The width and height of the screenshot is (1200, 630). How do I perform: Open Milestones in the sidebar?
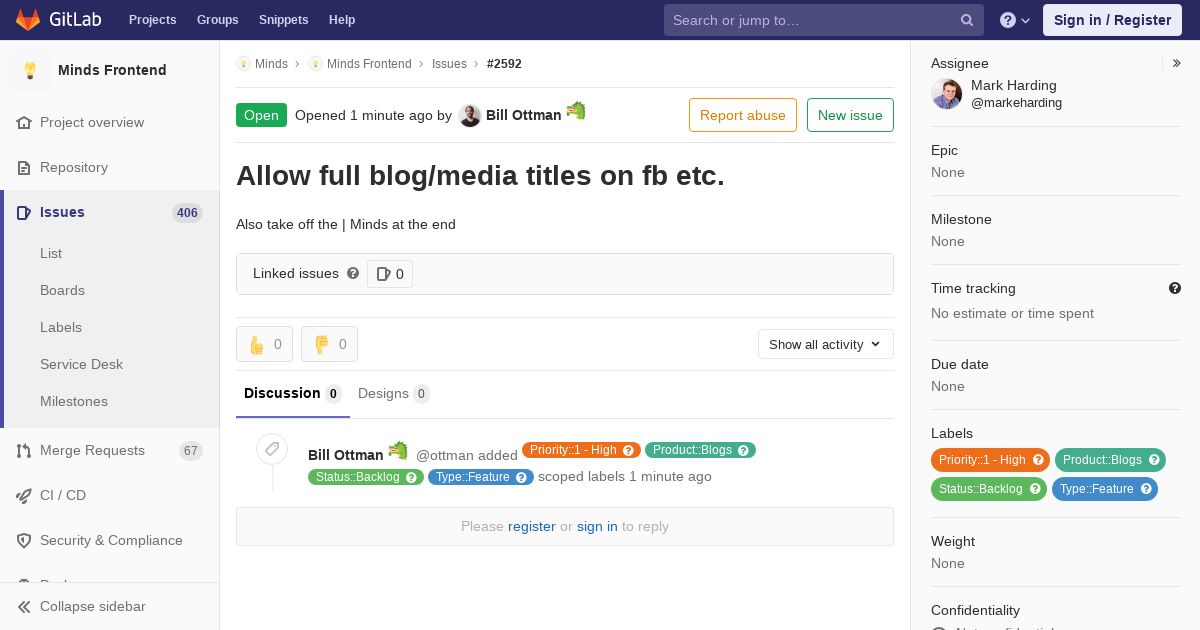[x=74, y=401]
